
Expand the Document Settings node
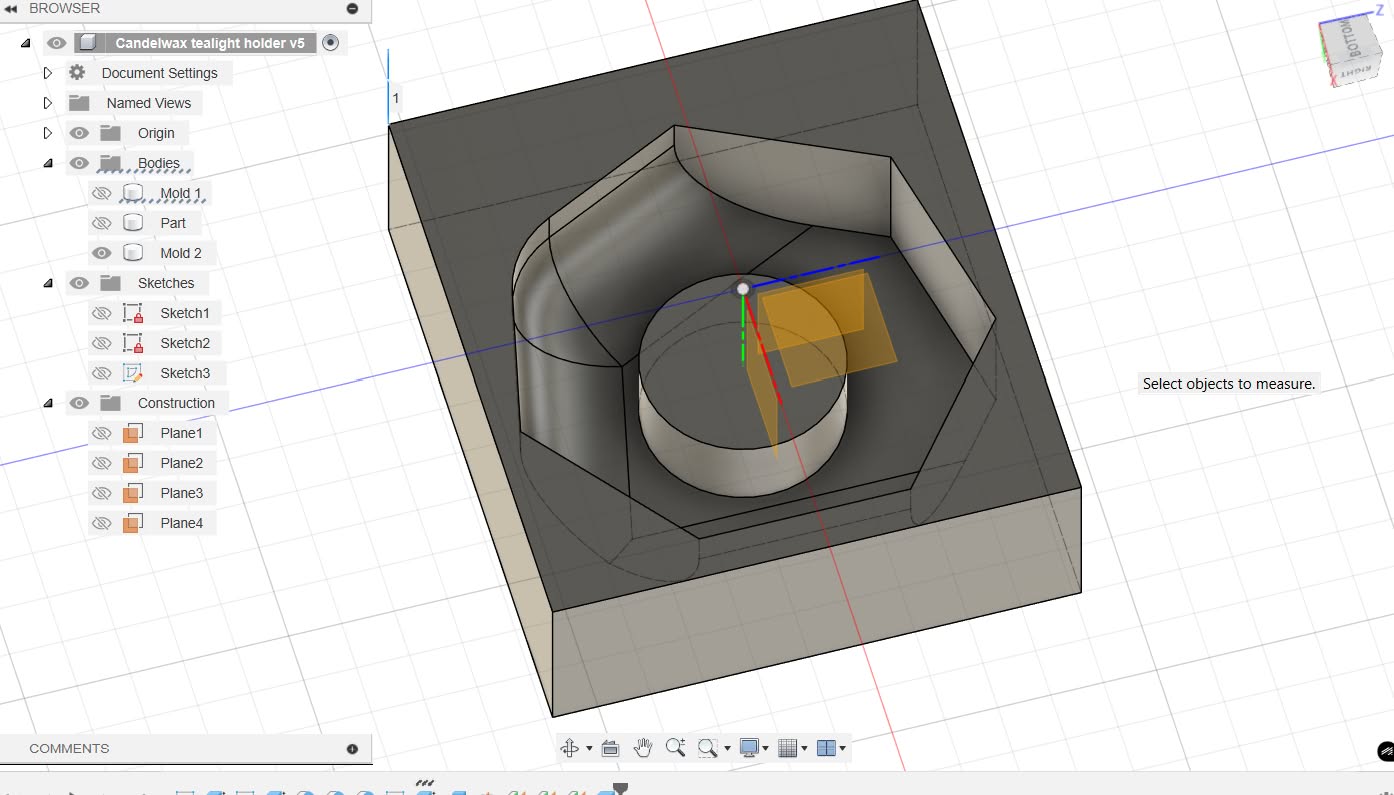[47, 73]
